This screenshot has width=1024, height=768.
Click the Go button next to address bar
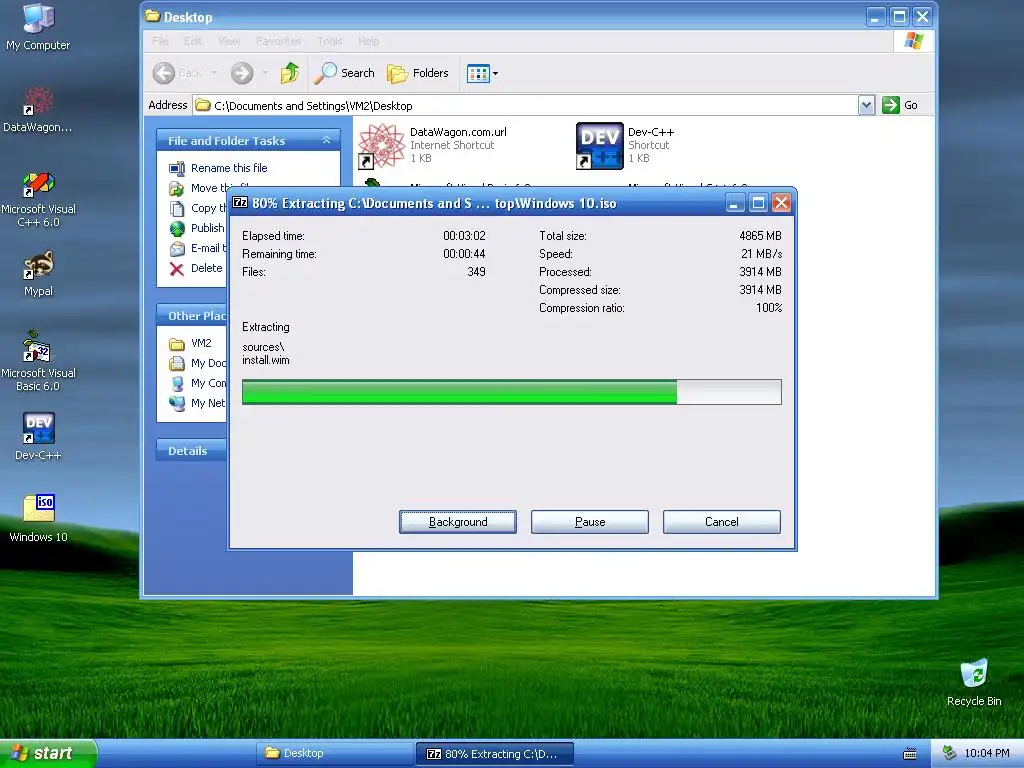pyautogui.click(x=900, y=105)
